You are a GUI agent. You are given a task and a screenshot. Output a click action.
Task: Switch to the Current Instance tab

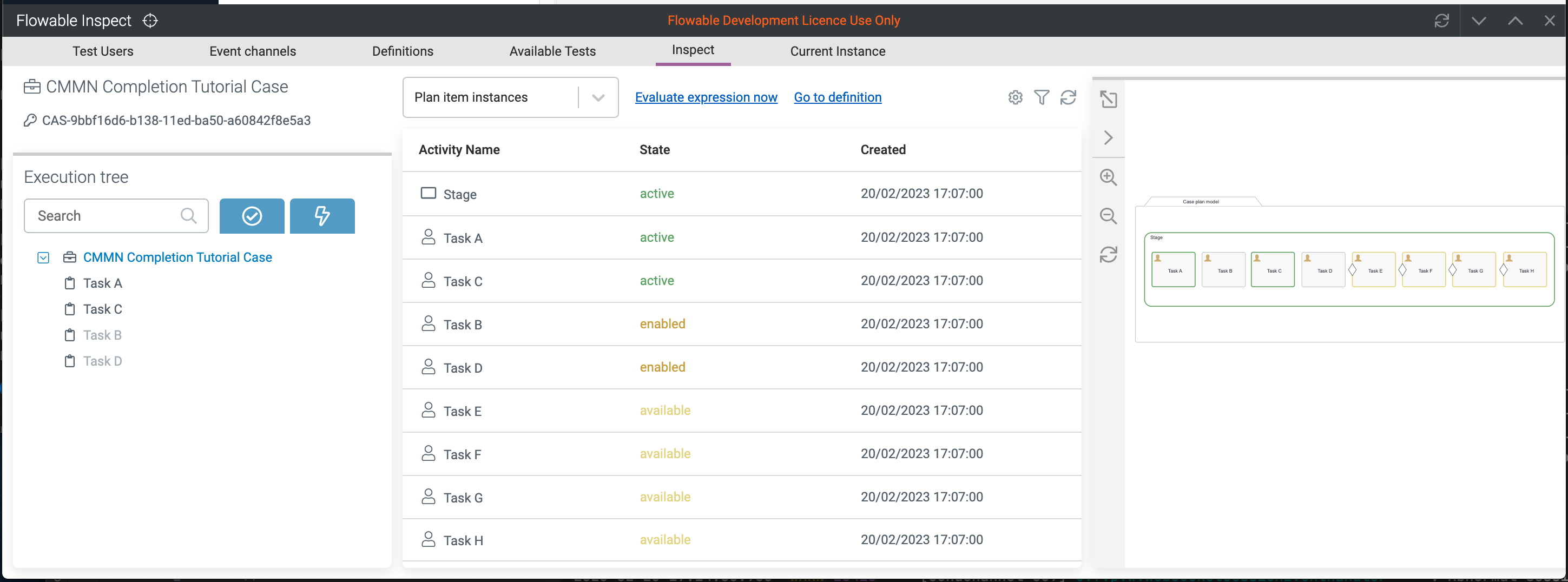point(837,51)
